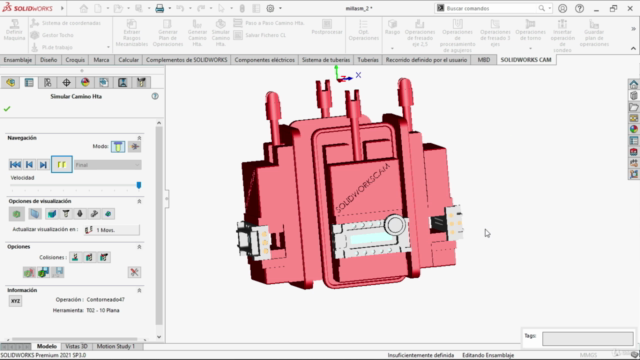The width and height of the screenshot is (640, 360).
Task: Open the Options gear icon
Action: coord(270,8)
